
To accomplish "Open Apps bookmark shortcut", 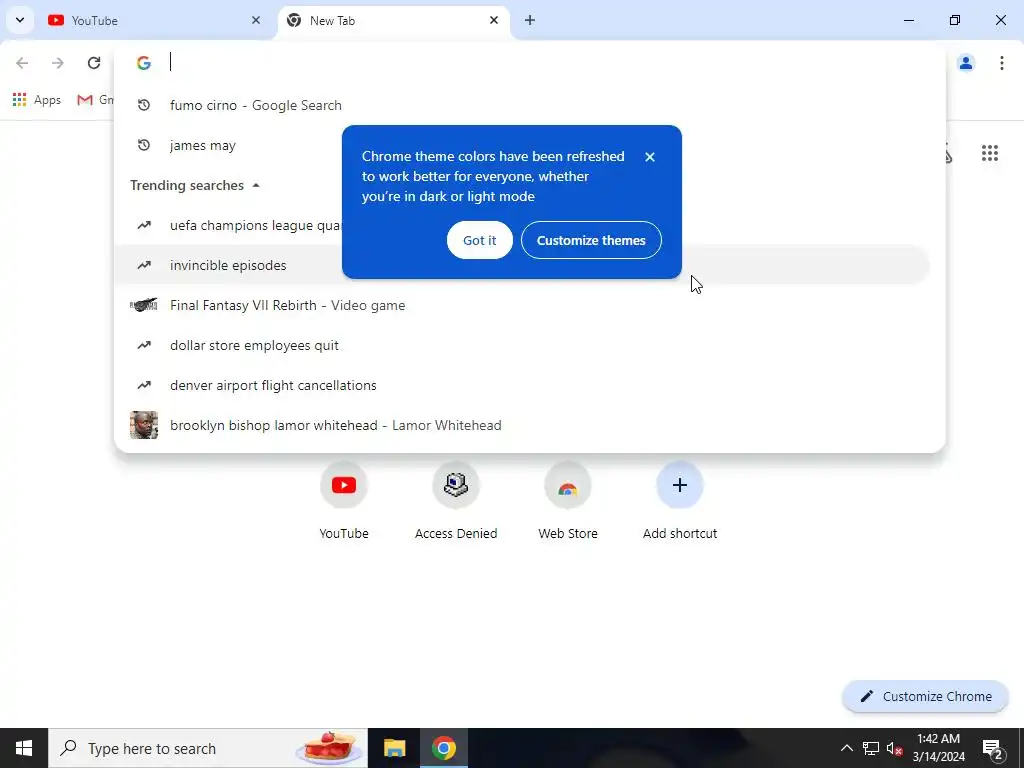I will [37, 100].
